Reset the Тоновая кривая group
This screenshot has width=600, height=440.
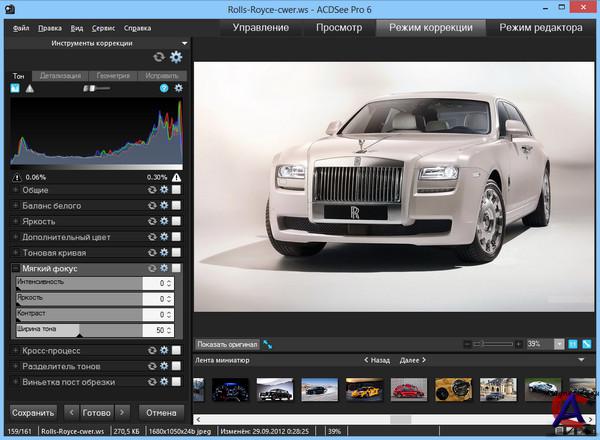[x=152, y=252]
